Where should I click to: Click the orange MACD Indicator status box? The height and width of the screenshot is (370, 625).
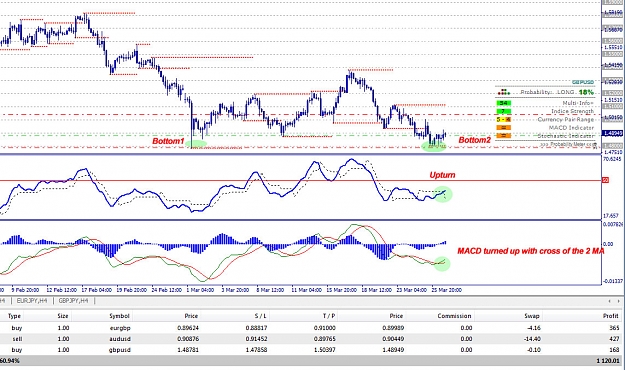[503, 128]
